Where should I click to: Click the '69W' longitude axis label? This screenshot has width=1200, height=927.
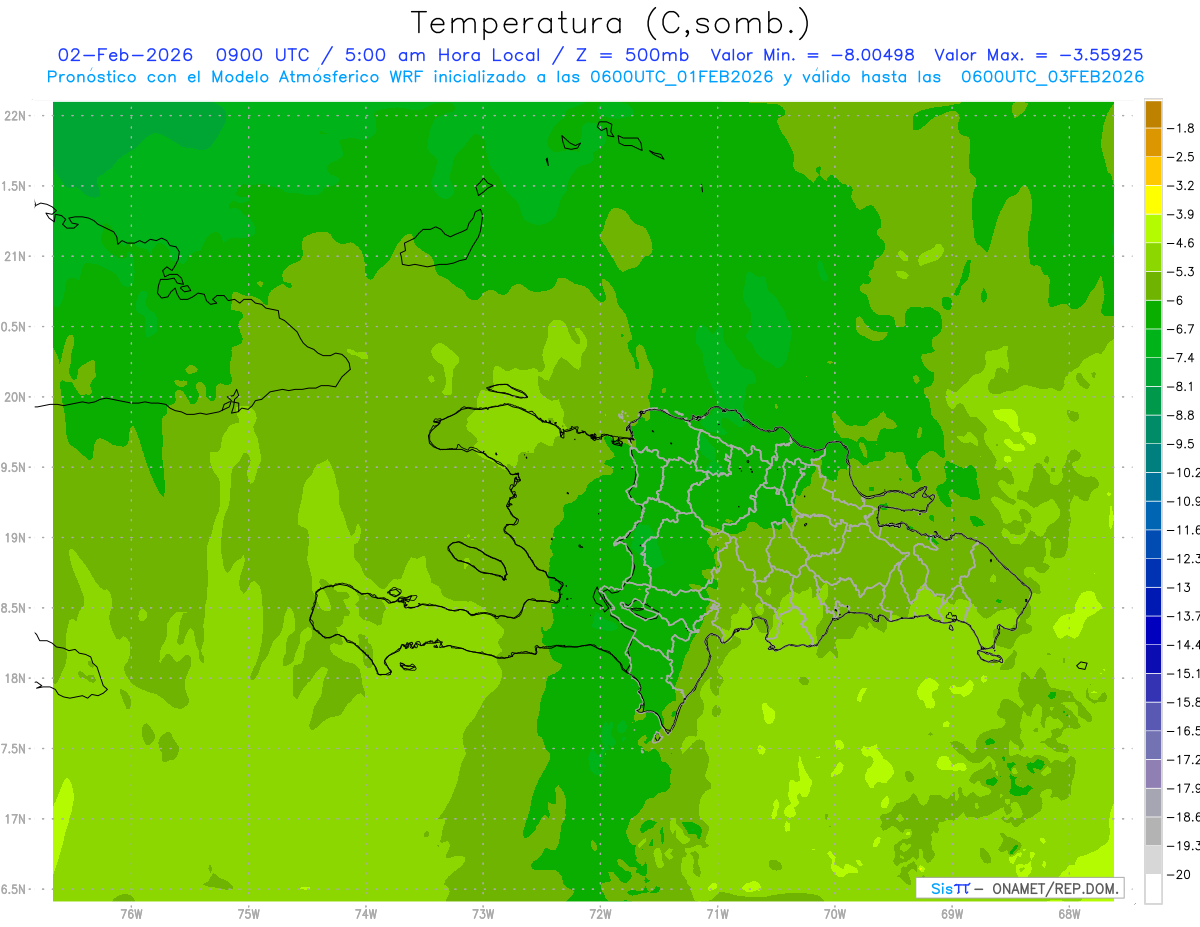click(x=952, y=914)
